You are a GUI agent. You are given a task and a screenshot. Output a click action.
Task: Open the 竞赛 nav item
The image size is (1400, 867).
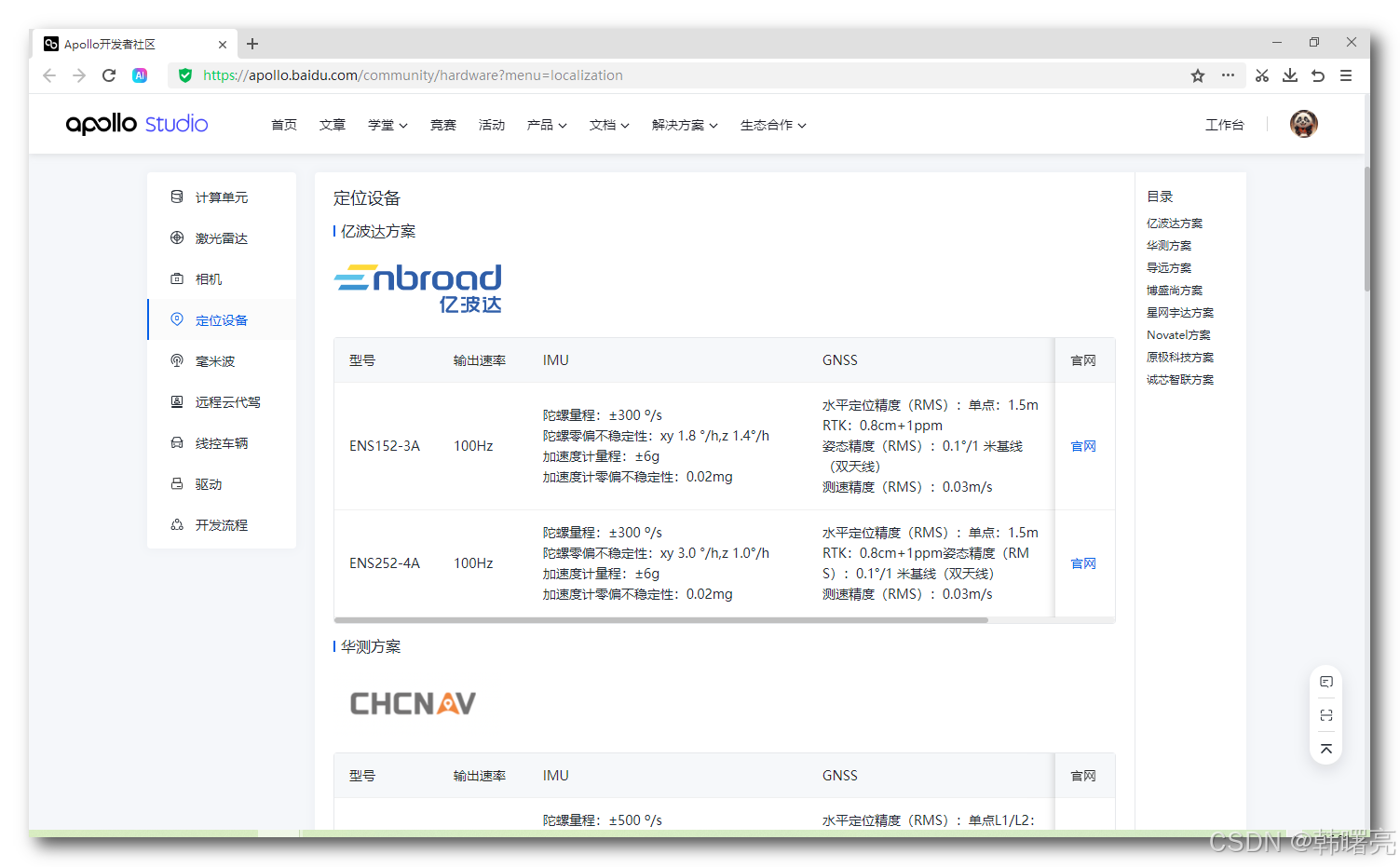pyautogui.click(x=443, y=125)
